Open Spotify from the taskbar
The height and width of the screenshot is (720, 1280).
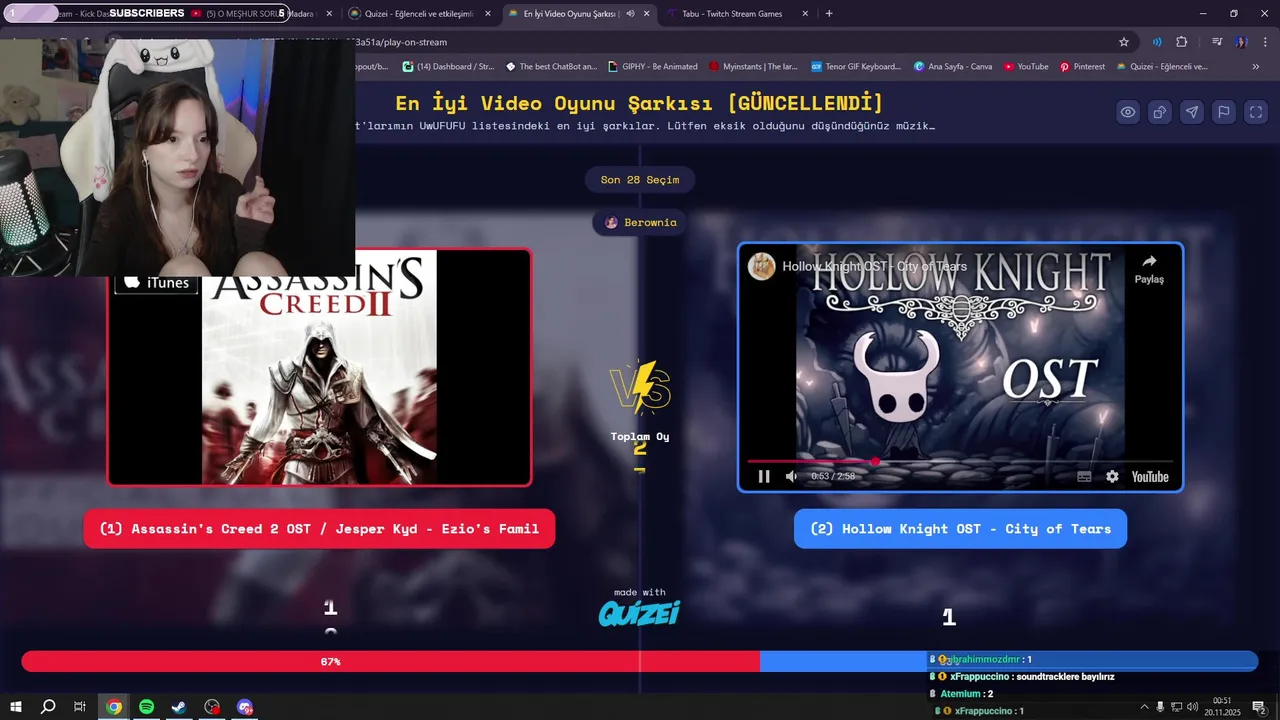[147, 707]
